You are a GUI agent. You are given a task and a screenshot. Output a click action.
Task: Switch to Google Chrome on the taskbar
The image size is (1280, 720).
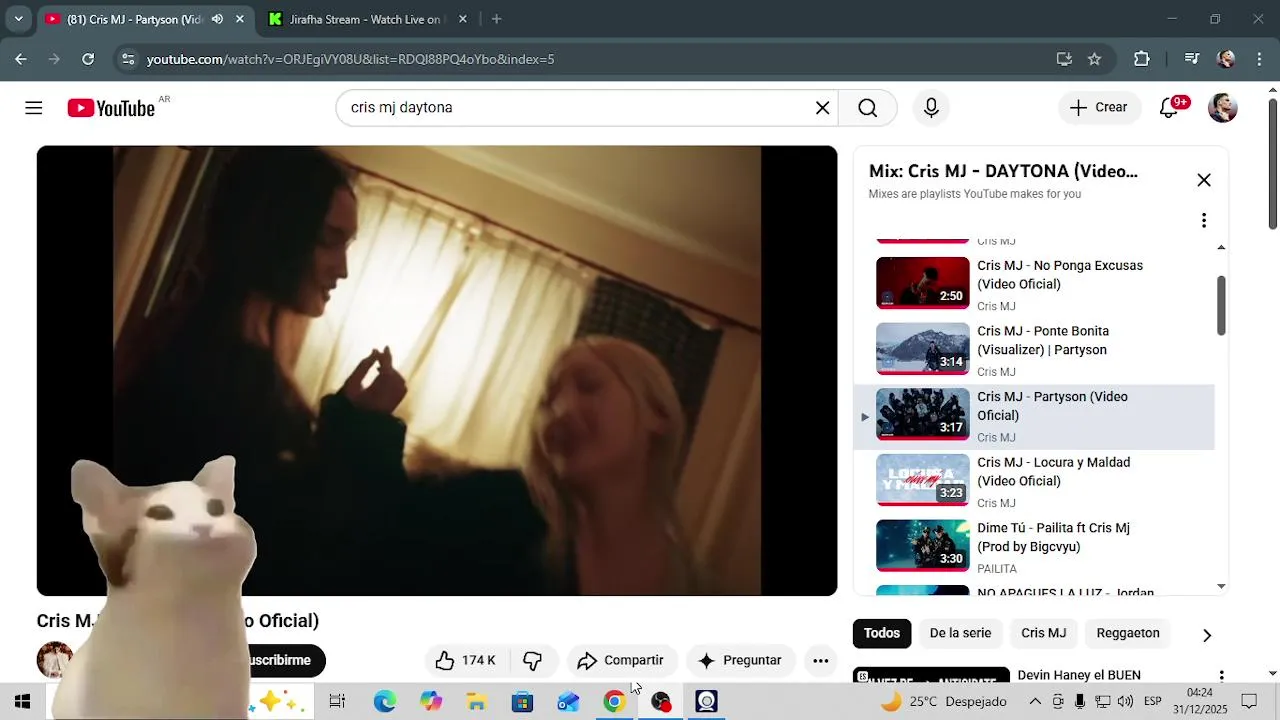614,701
